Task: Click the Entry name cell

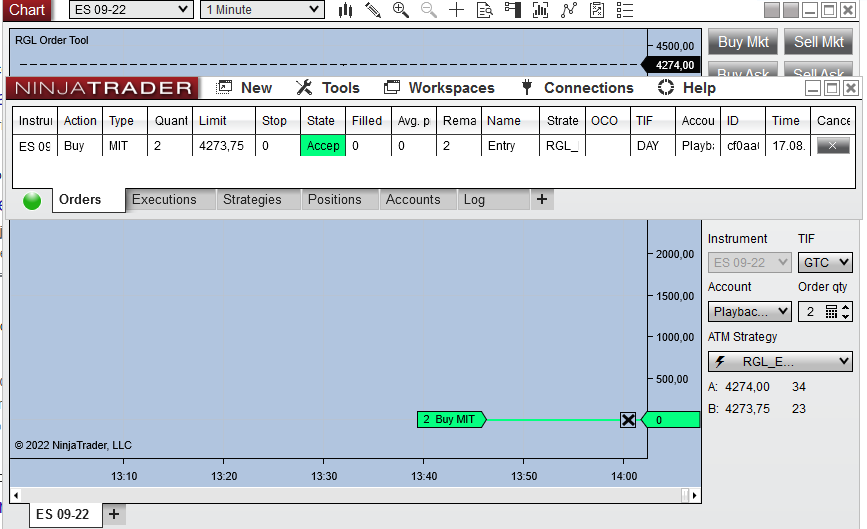Action: [x=509, y=146]
